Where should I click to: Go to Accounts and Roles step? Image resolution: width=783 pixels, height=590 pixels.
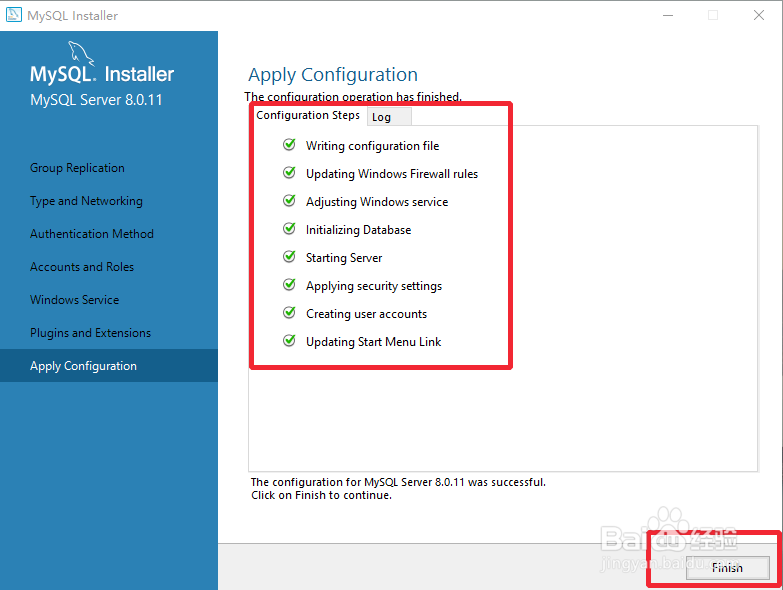tap(82, 267)
